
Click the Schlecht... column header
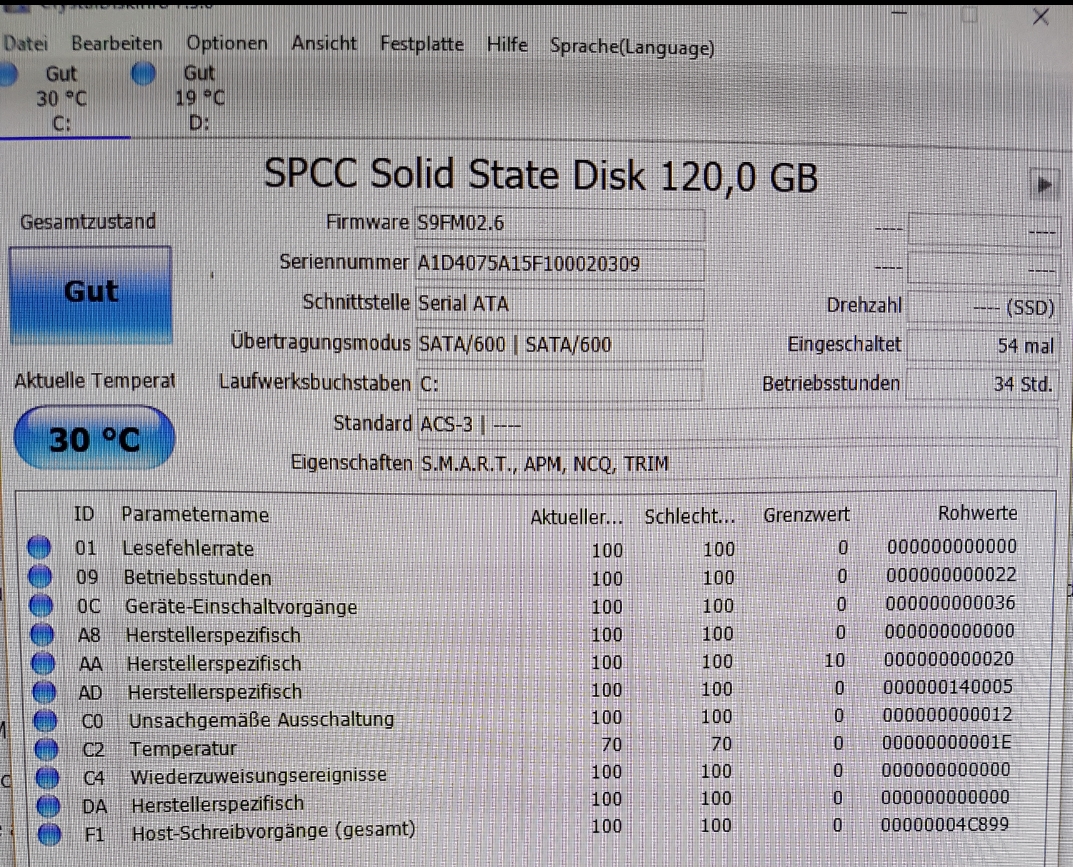pos(690,517)
